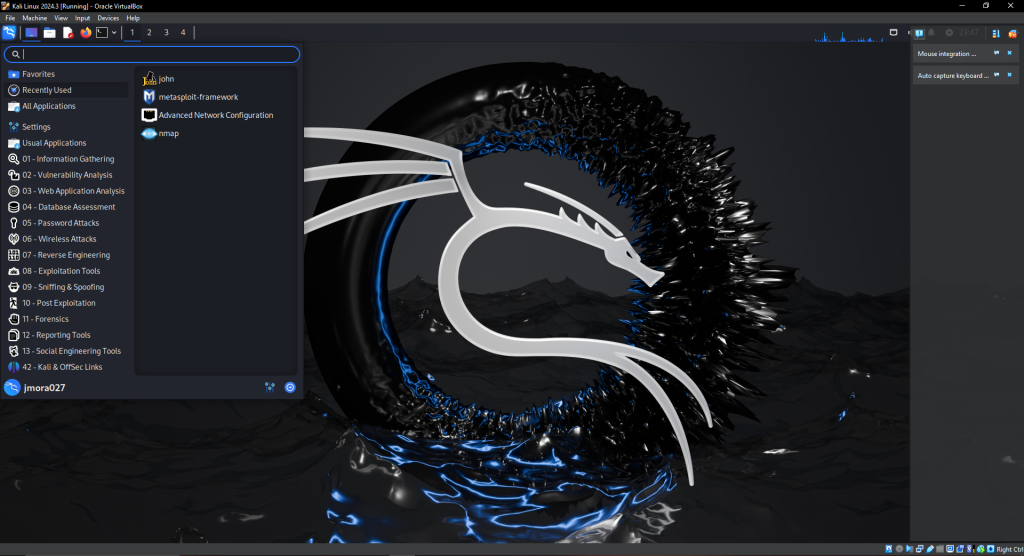The height and width of the screenshot is (556, 1024).
Task: Expand the terminal launcher dropdown arrow
Action: click(114, 32)
